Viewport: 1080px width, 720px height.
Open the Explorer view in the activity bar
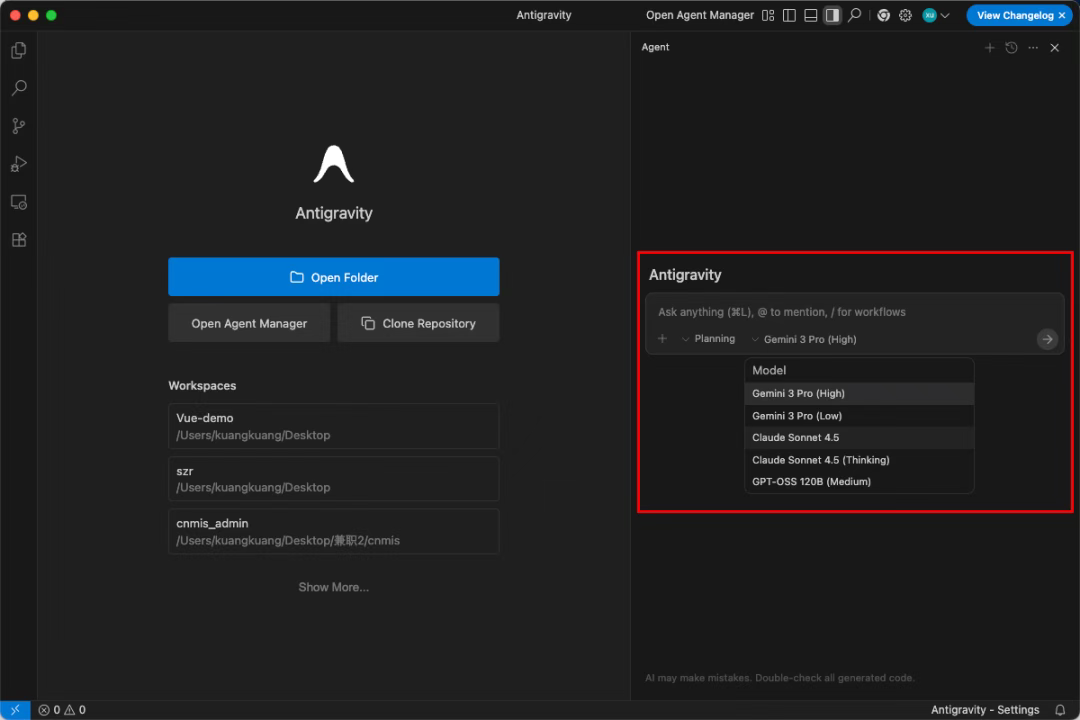pos(19,50)
